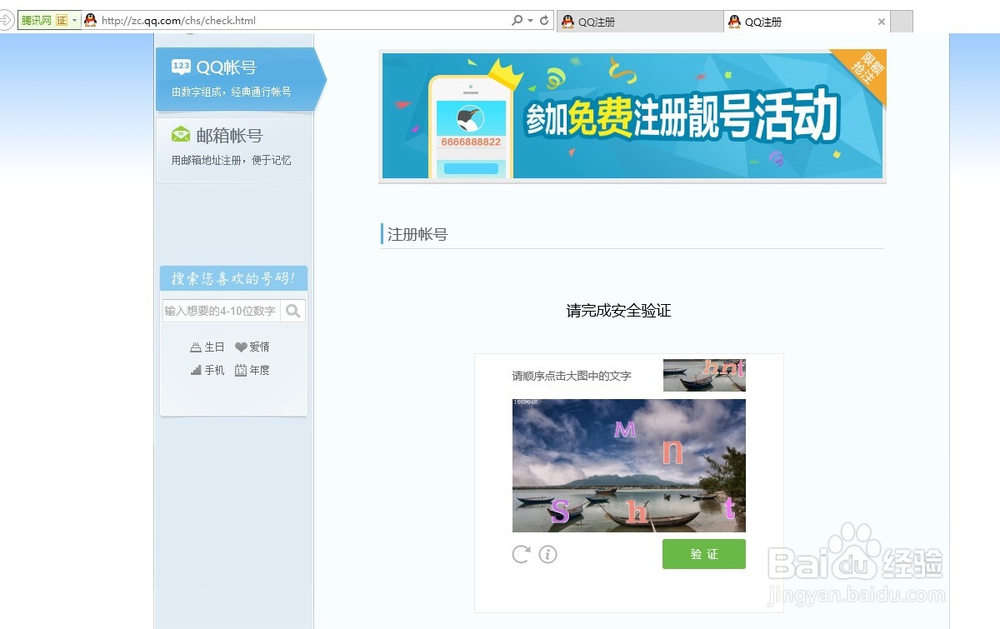Click letter t in the captcha image
This screenshot has width=1000, height=629.
pyautogui.click(x=730, y=508)
